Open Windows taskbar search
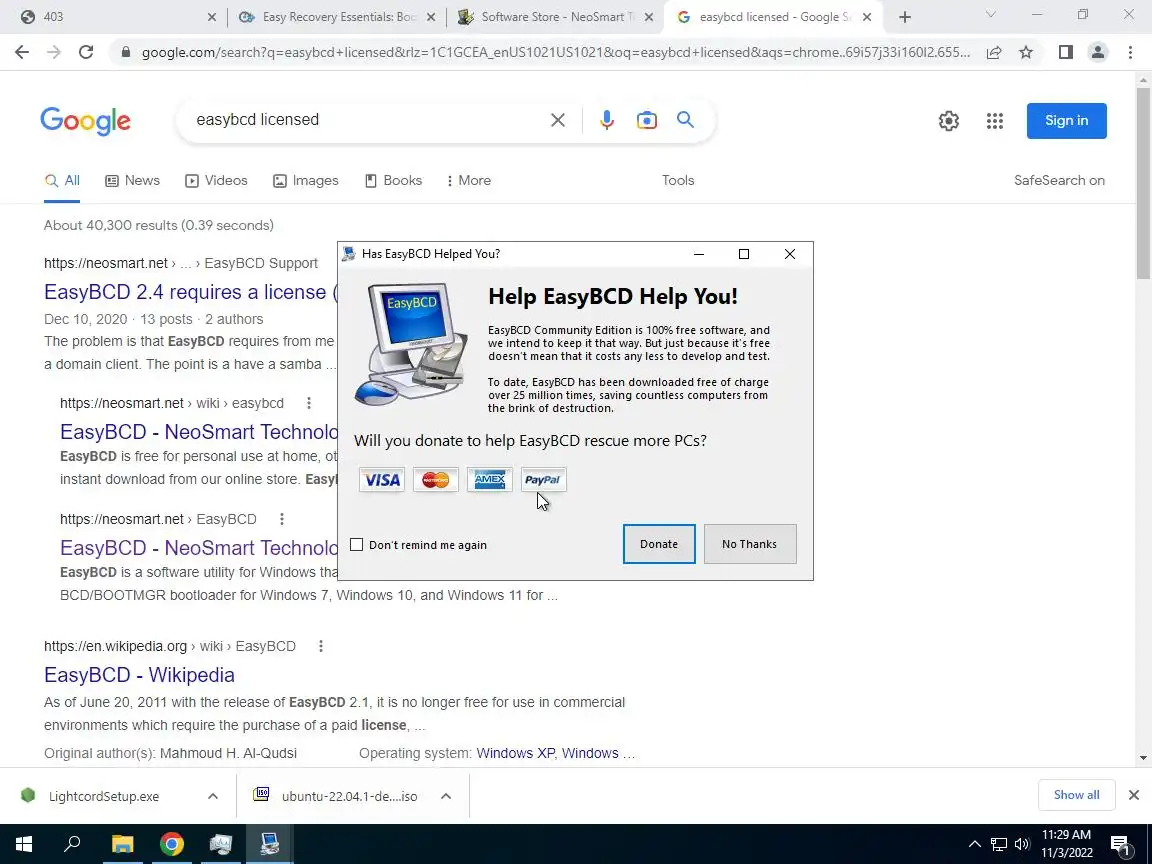 point(72,844)
